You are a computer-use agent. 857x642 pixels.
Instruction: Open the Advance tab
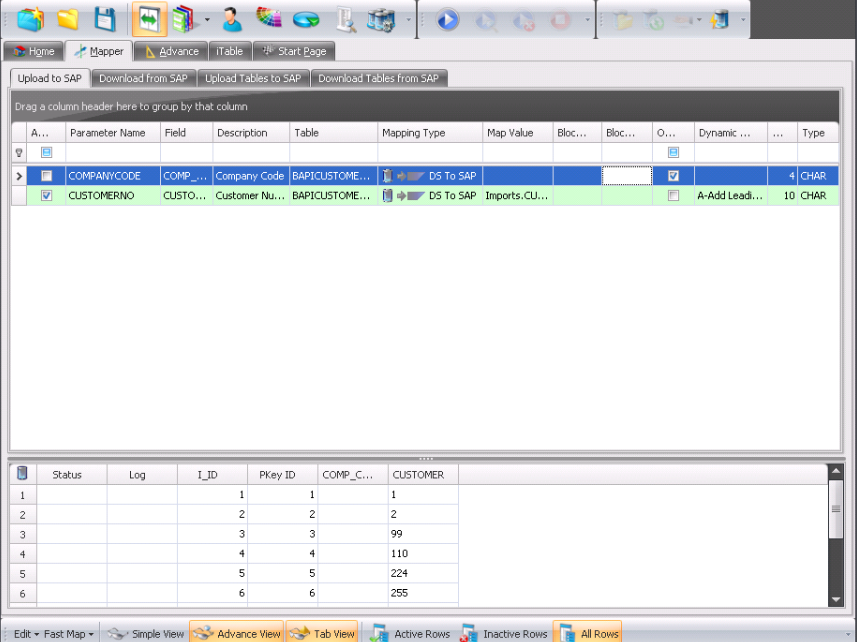171,51
